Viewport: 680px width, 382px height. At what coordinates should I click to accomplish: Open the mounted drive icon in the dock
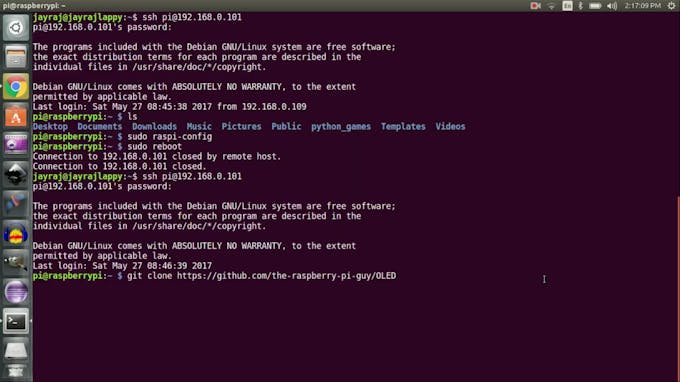click(16, 350)
